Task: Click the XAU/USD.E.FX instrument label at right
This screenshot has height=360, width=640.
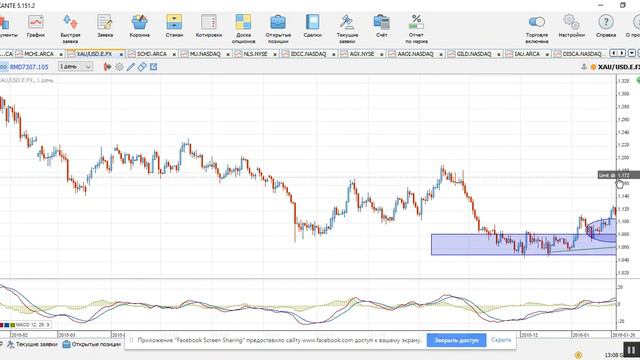Action: coord(619,67)
